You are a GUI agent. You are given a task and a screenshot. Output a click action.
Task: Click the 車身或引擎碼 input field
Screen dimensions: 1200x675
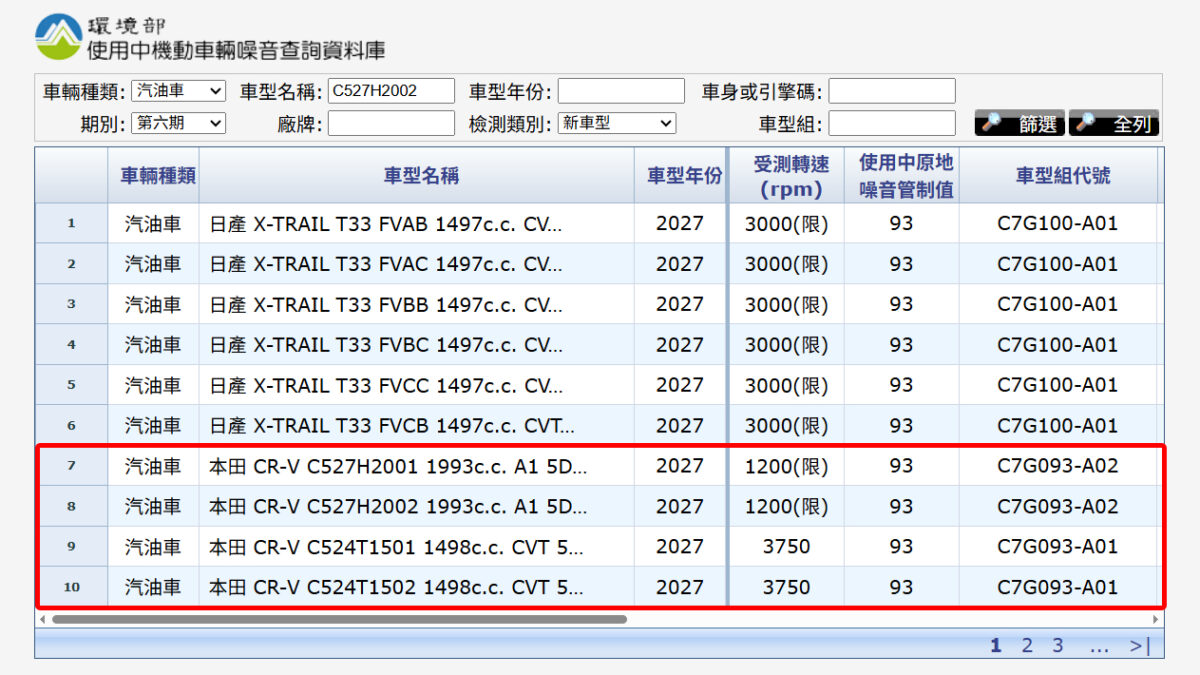point(891,91)
